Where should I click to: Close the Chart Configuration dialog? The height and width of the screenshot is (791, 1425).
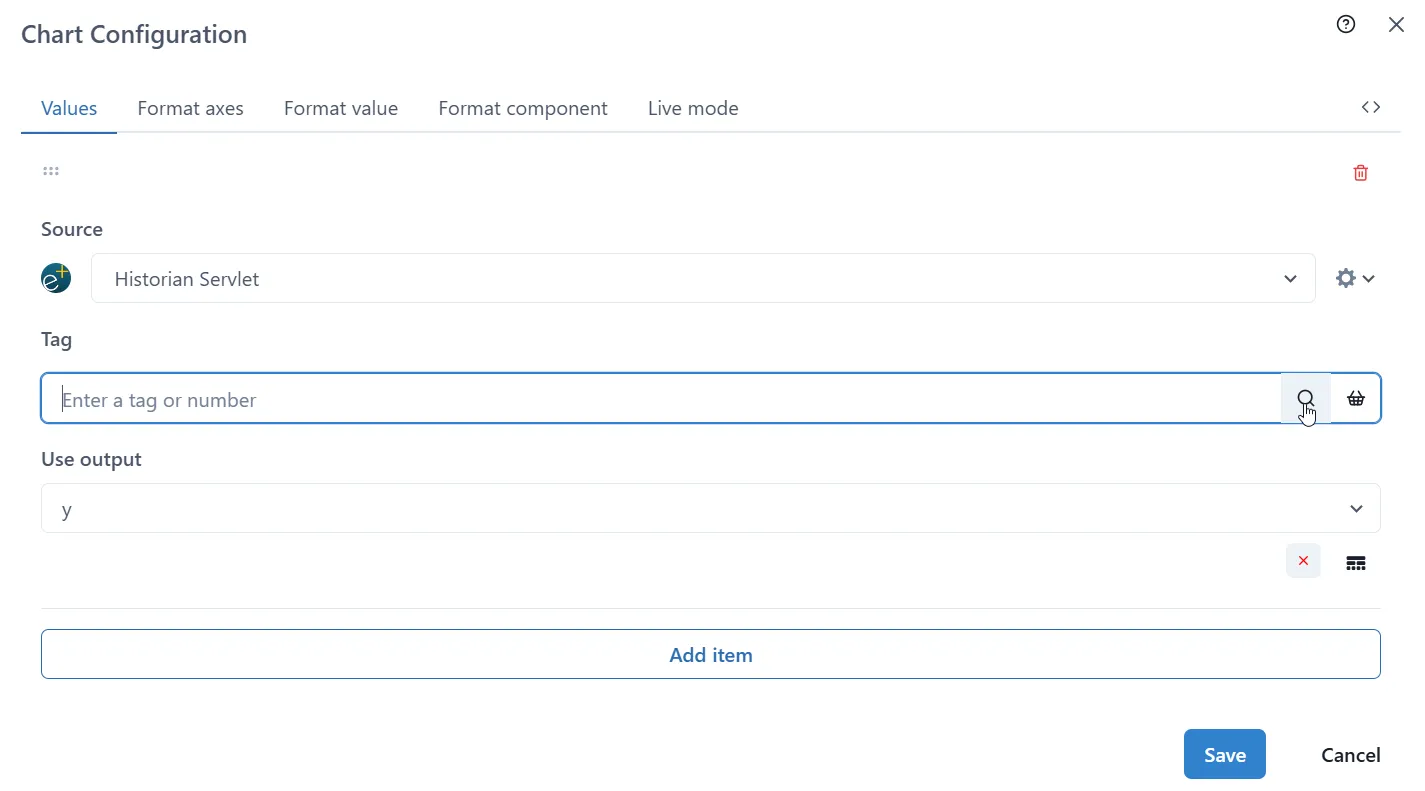pyautogui.click(x=1397, y=24)
